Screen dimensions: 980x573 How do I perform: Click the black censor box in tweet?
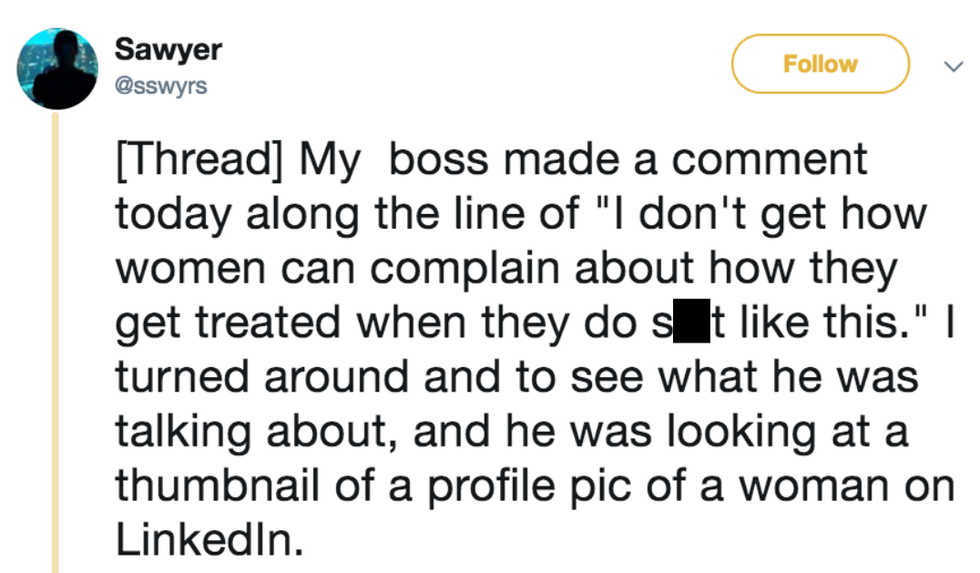point(685,325)
